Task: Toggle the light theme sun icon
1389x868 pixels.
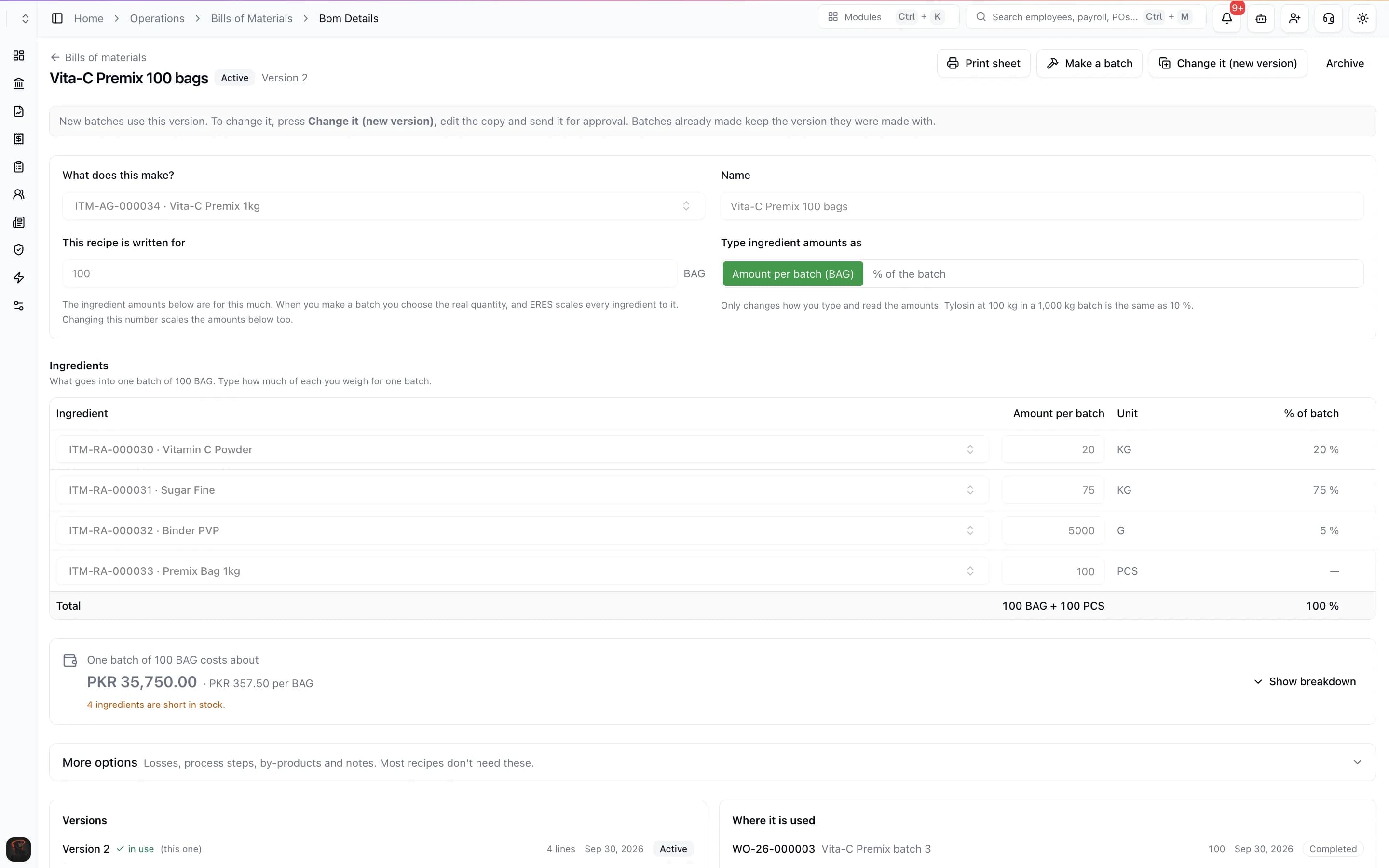Action: [1362, 18]
